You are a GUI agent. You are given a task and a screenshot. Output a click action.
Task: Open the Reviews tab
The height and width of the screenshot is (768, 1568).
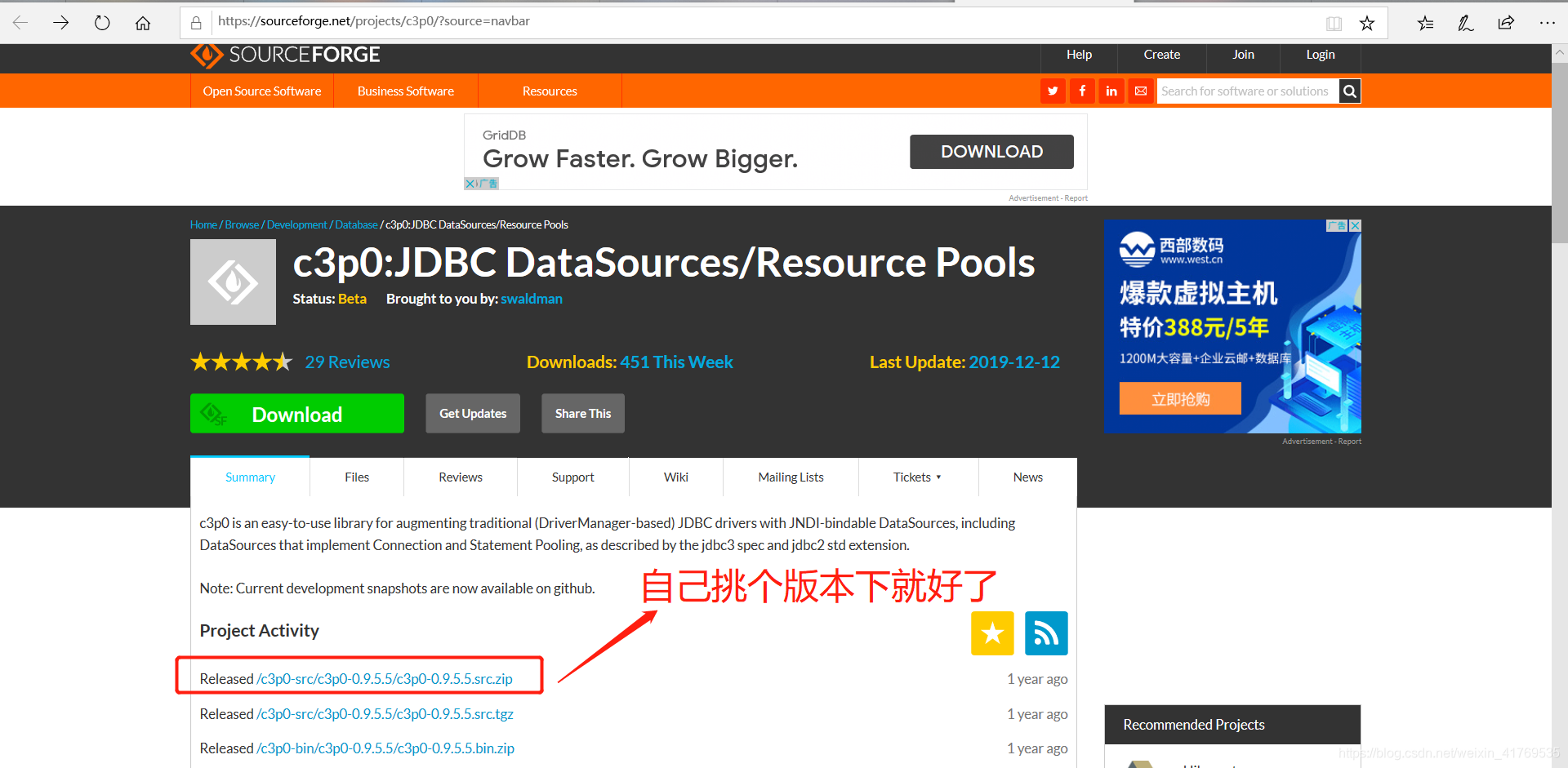coord(461,477)
